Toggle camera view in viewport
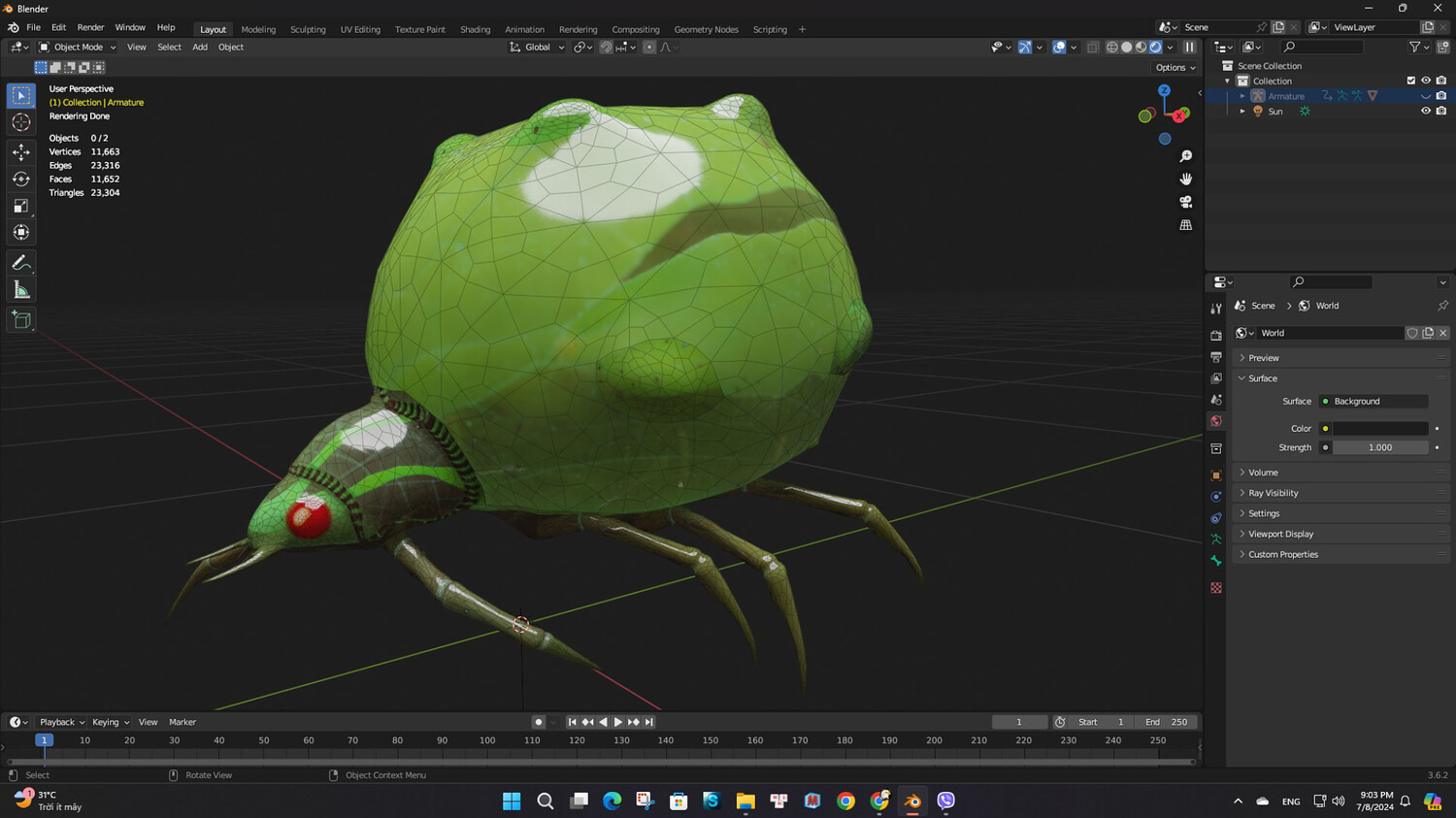Viewport: 1456px width, 818px height. tap(1185, 202)
